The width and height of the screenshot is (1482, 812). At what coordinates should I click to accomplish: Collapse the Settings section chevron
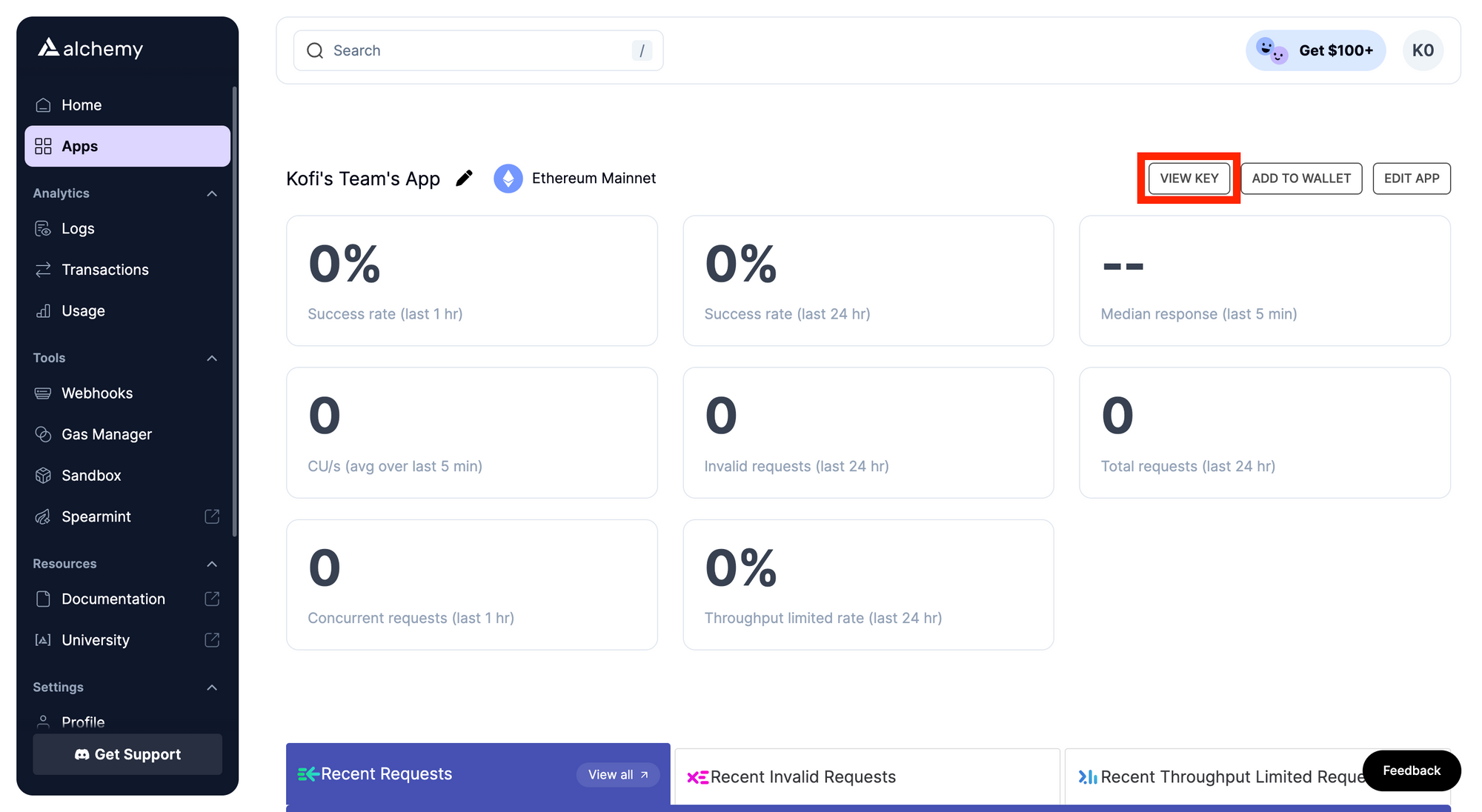[x=212, y=688]
